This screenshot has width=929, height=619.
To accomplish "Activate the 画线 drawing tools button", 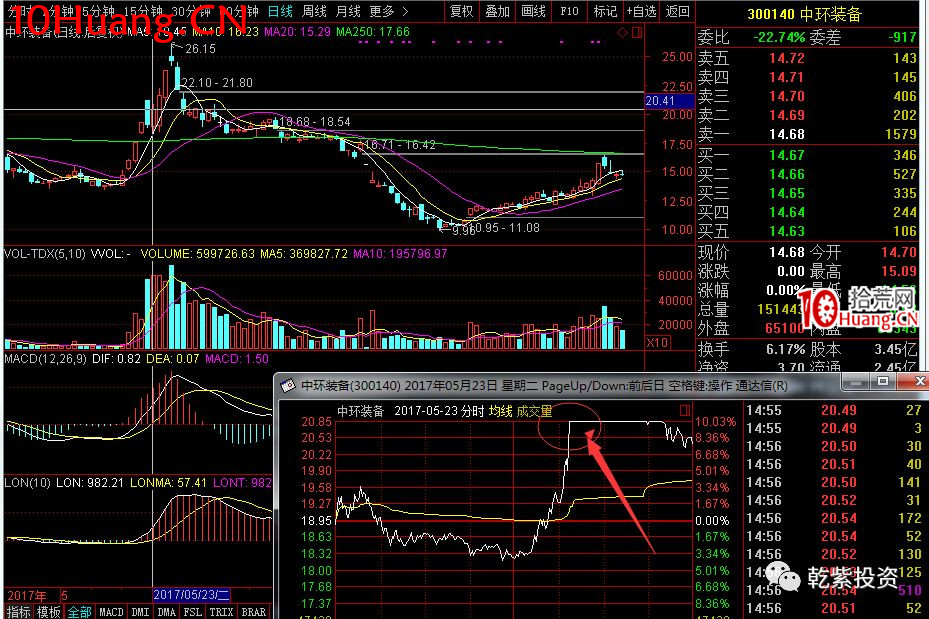I will click(x=533, y=11).
